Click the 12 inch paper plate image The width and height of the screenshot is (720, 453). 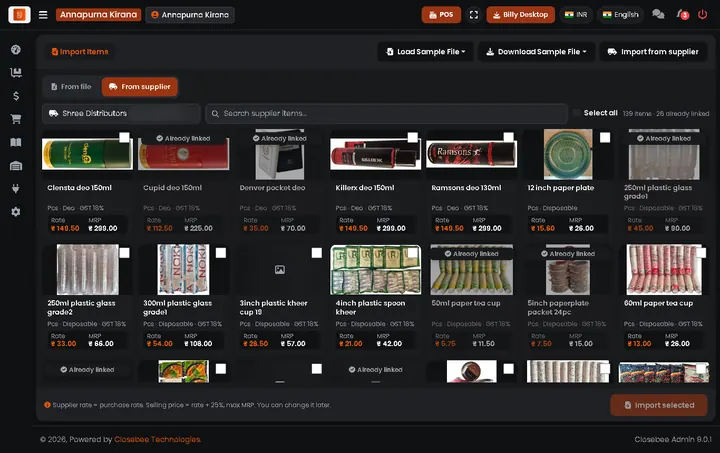568,155
